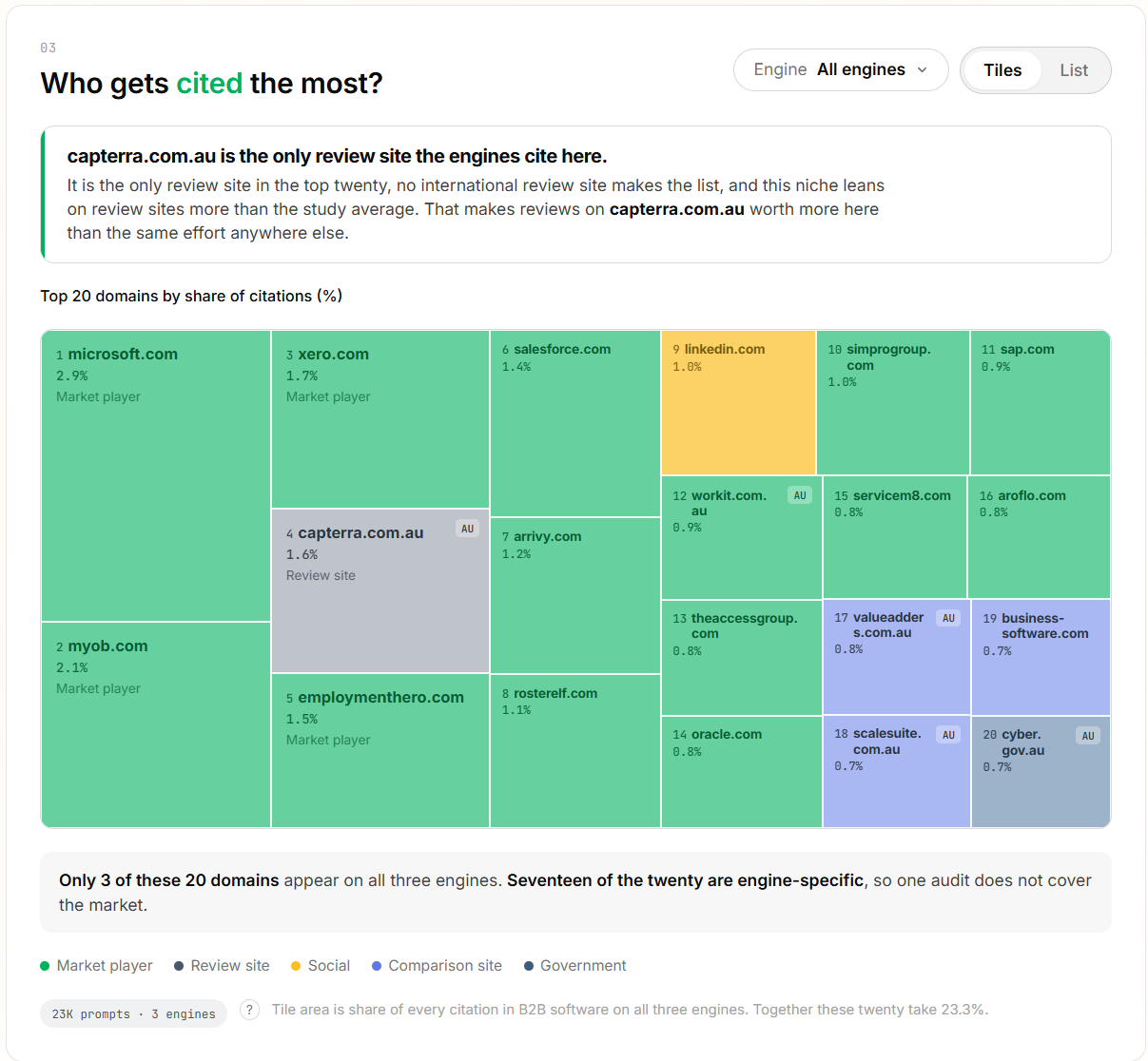Click the AU badge on valueadders.com.au tile
This screenshot has width=1148, height=1061.
(948, 618)
